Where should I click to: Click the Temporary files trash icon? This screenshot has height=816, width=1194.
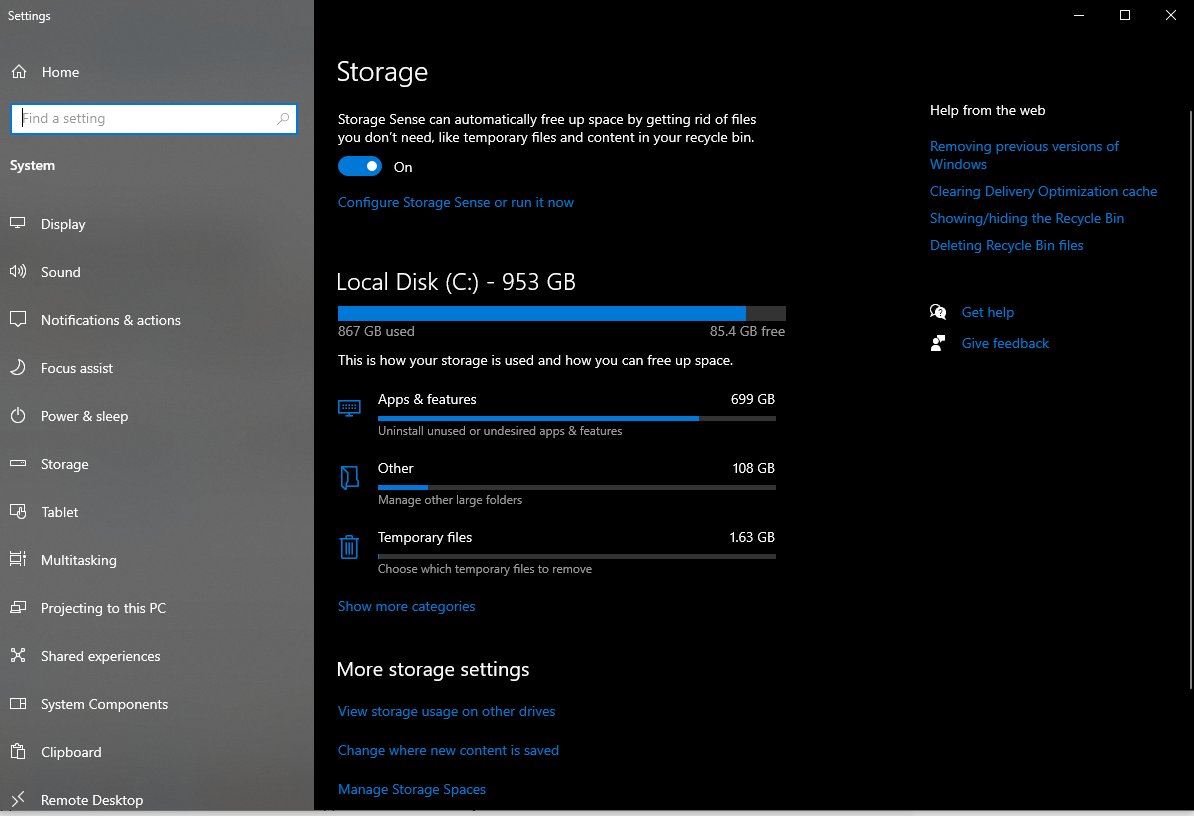349,547
